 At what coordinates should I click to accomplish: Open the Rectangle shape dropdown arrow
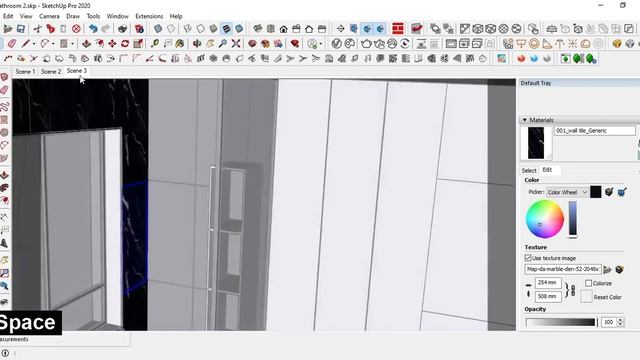pos(72,44)
